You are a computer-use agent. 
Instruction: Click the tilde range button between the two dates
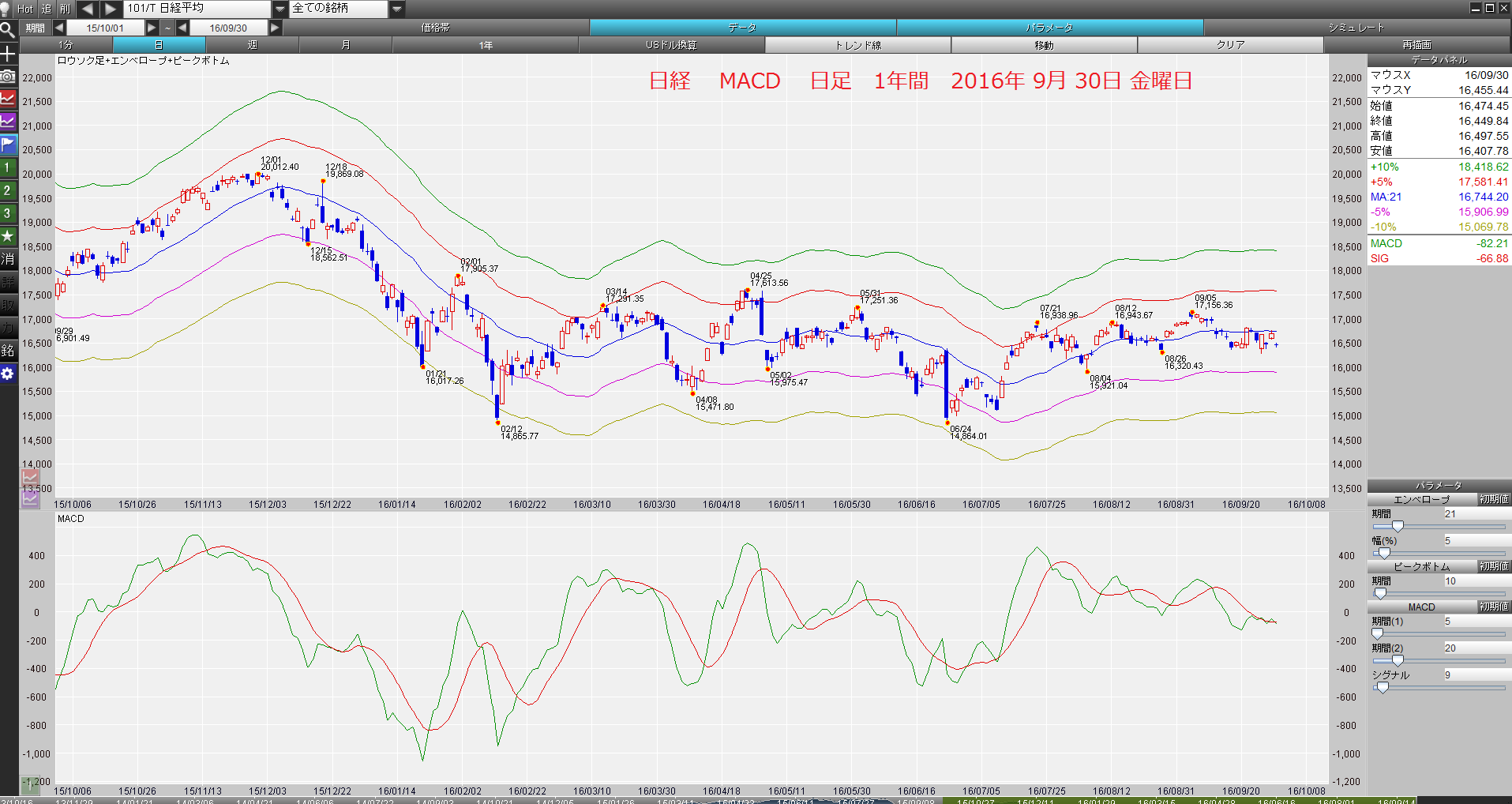point(167,28)
